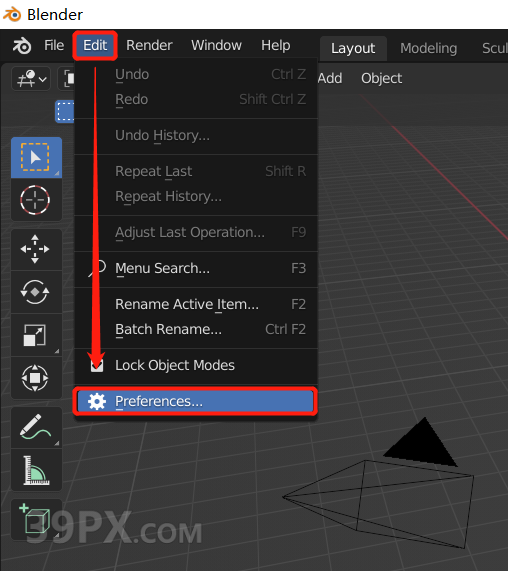The image size is (508, 571).
Task: Select the Annotate pencil tool
Action: pyautogui.click(x=36, y=427)
